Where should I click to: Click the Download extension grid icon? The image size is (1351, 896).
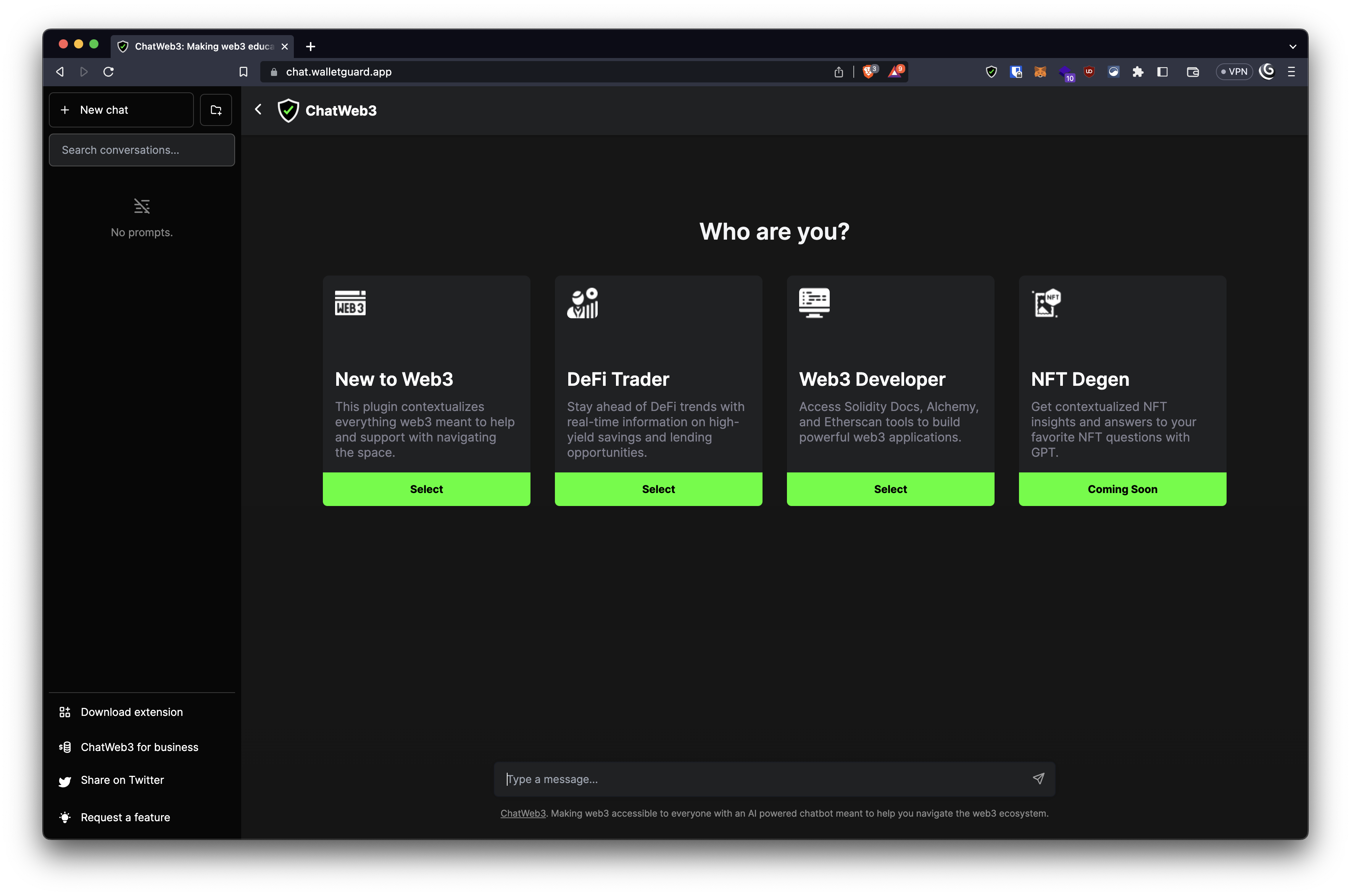(x=64, y=712)
